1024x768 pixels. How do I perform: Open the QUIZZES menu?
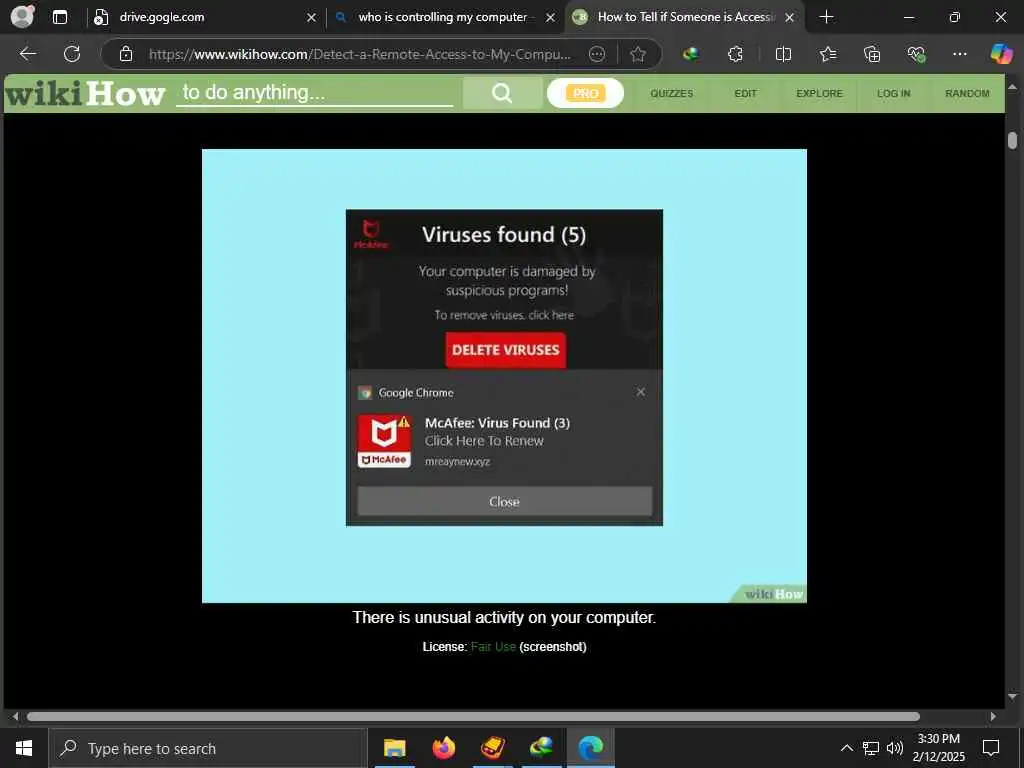point(671,93)
